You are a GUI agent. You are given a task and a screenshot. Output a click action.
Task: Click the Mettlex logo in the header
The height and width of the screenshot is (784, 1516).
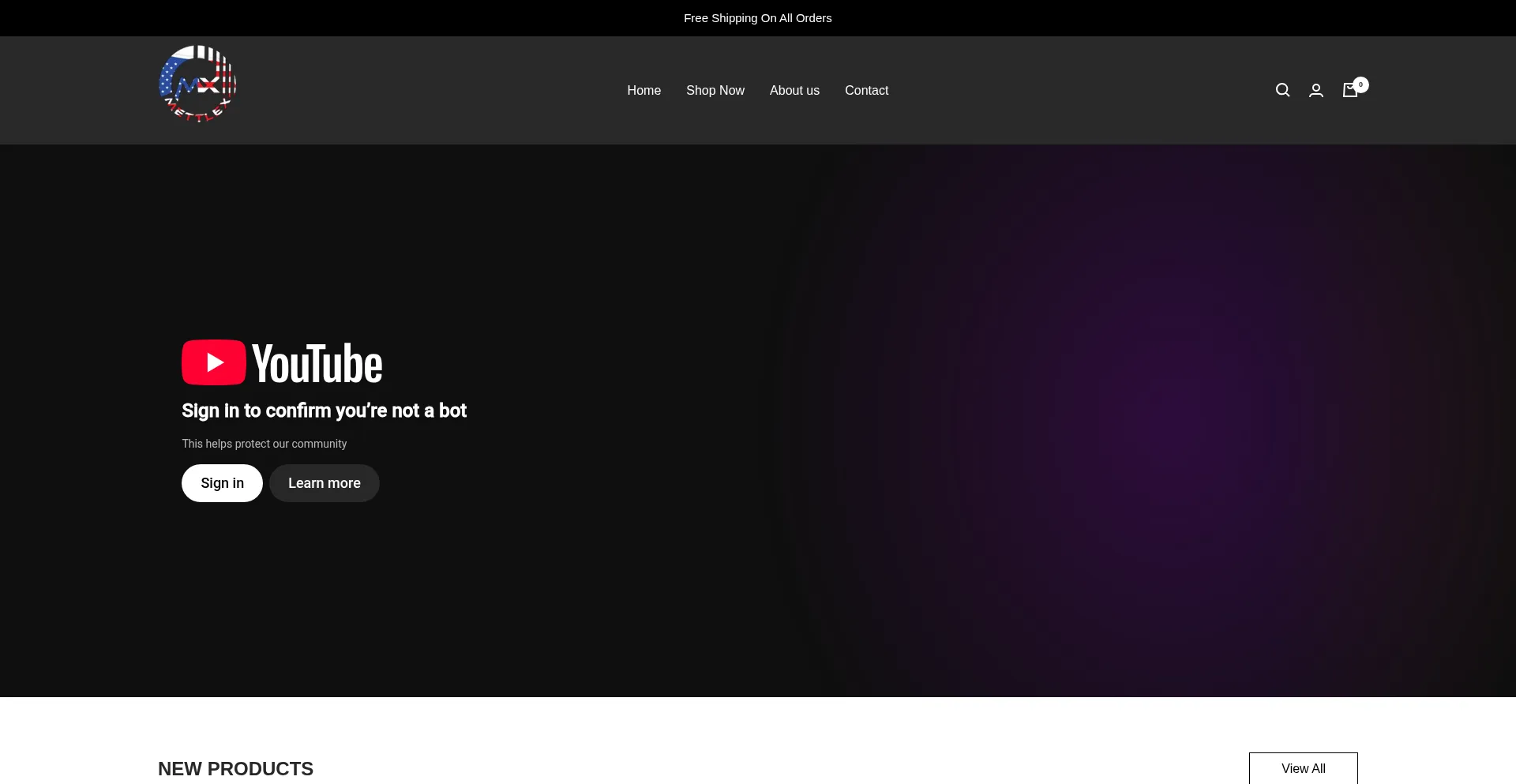[x=197, y=84]
